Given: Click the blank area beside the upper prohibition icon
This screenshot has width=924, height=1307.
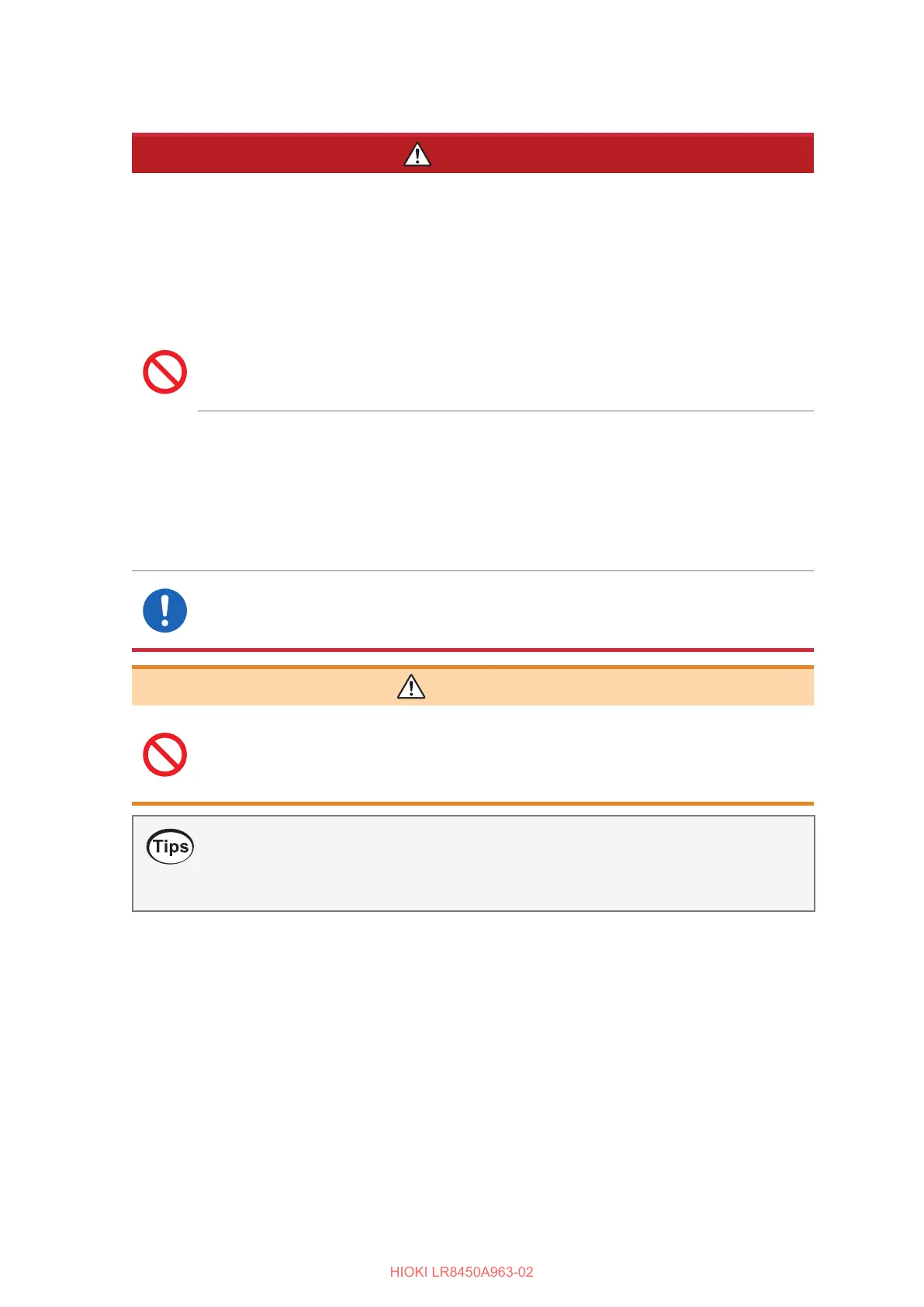Looking at the screenshot, I should 504,372.
